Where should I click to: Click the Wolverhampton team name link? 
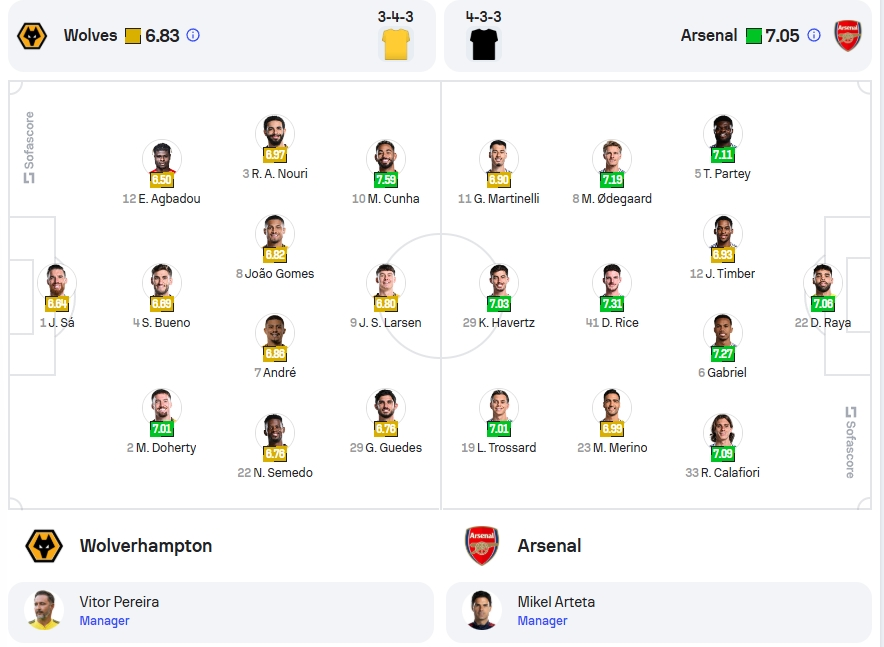146,546
